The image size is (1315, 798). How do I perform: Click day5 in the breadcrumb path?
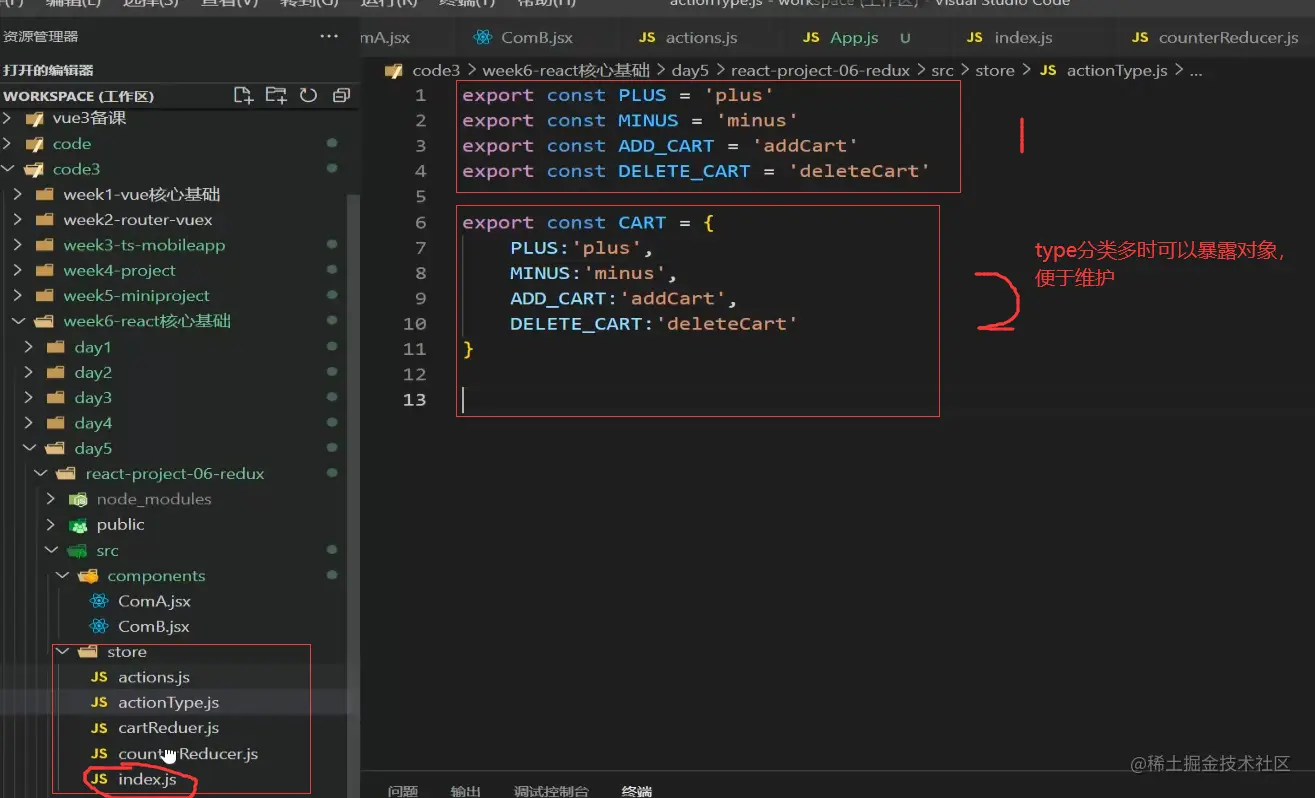pyautogui.click(x=690, y=71)
